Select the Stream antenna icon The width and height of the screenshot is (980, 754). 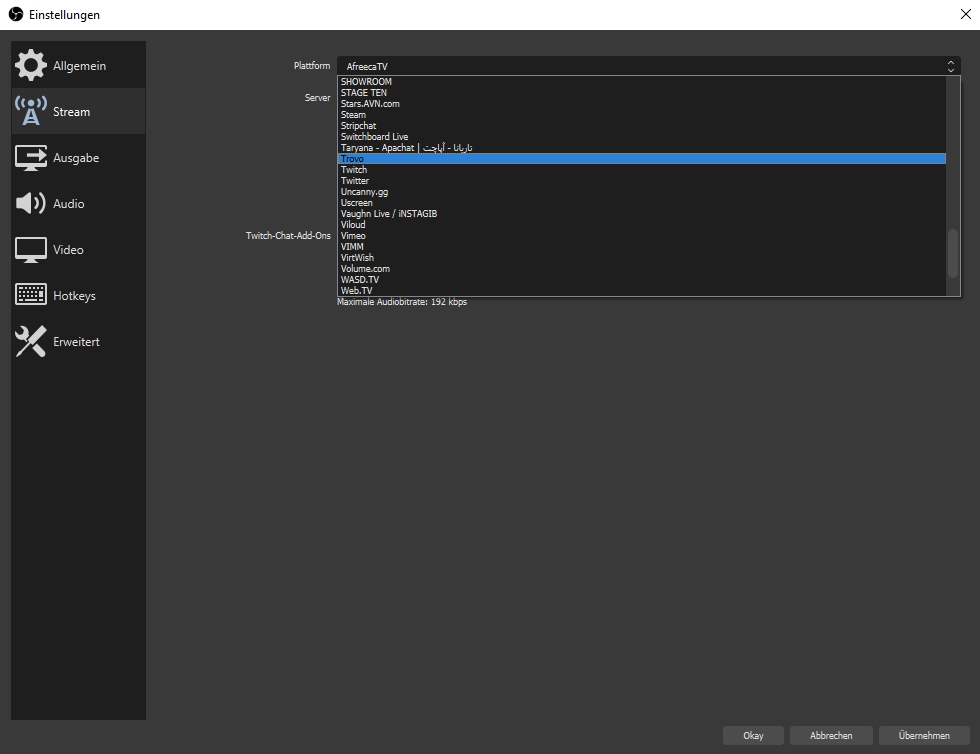tap(31, 112)
